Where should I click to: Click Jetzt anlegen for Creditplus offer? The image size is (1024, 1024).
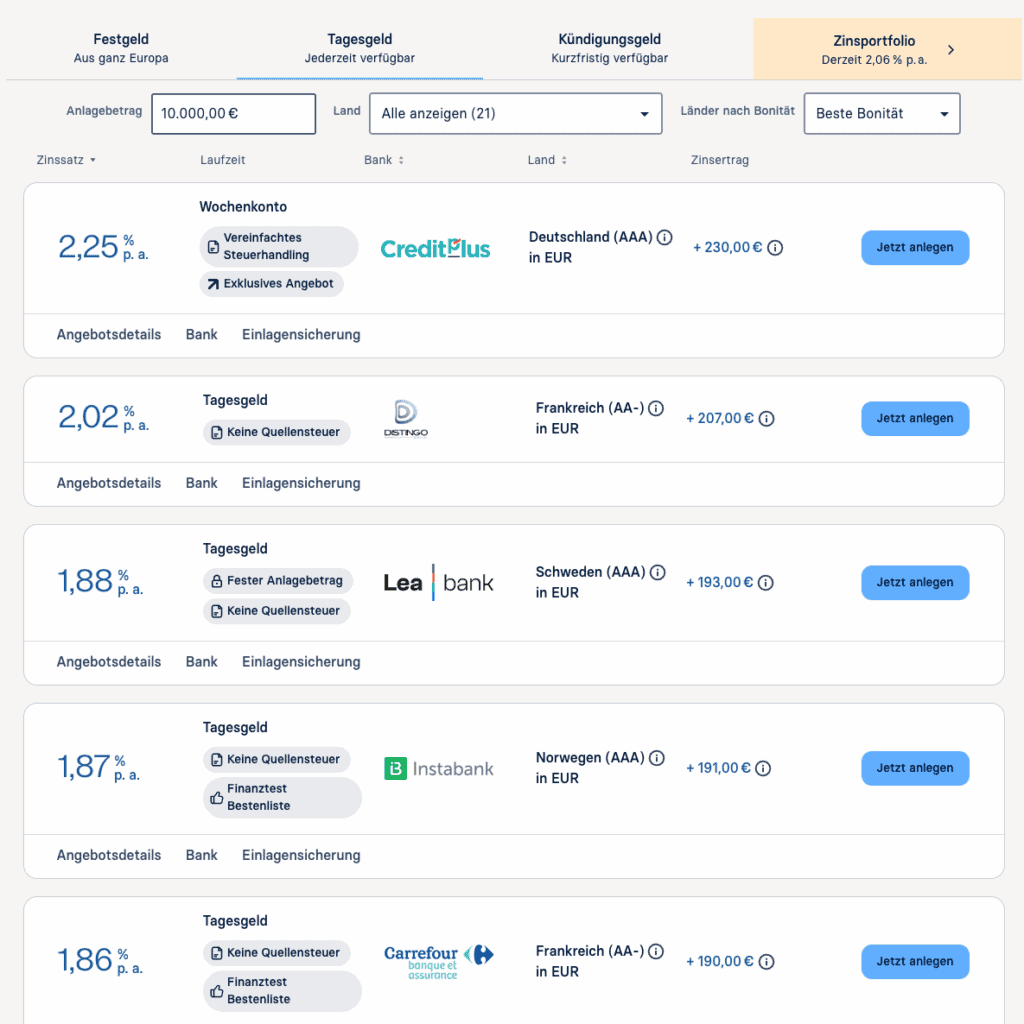[915, 248]
